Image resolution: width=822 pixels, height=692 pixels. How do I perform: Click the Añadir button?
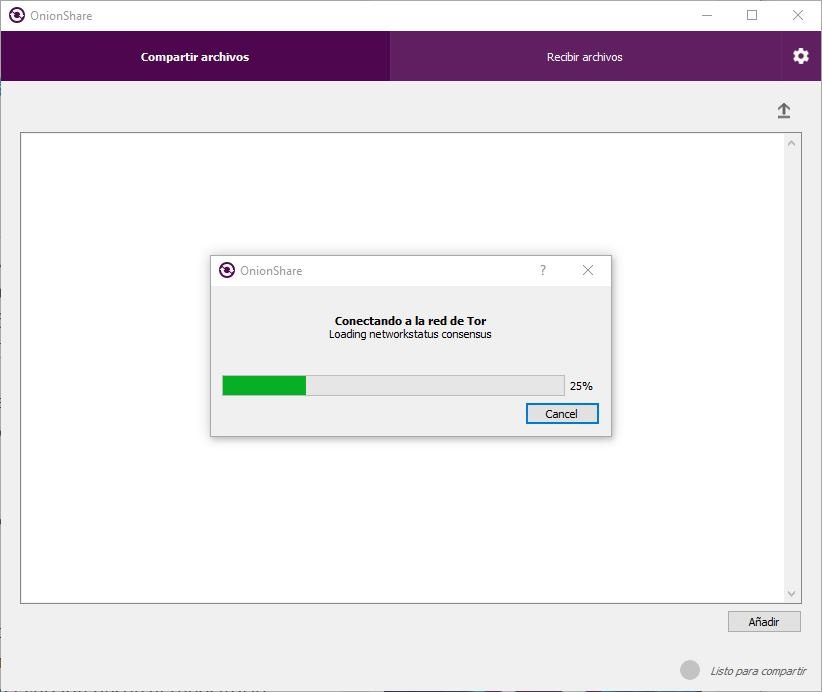tap(764, 622)
